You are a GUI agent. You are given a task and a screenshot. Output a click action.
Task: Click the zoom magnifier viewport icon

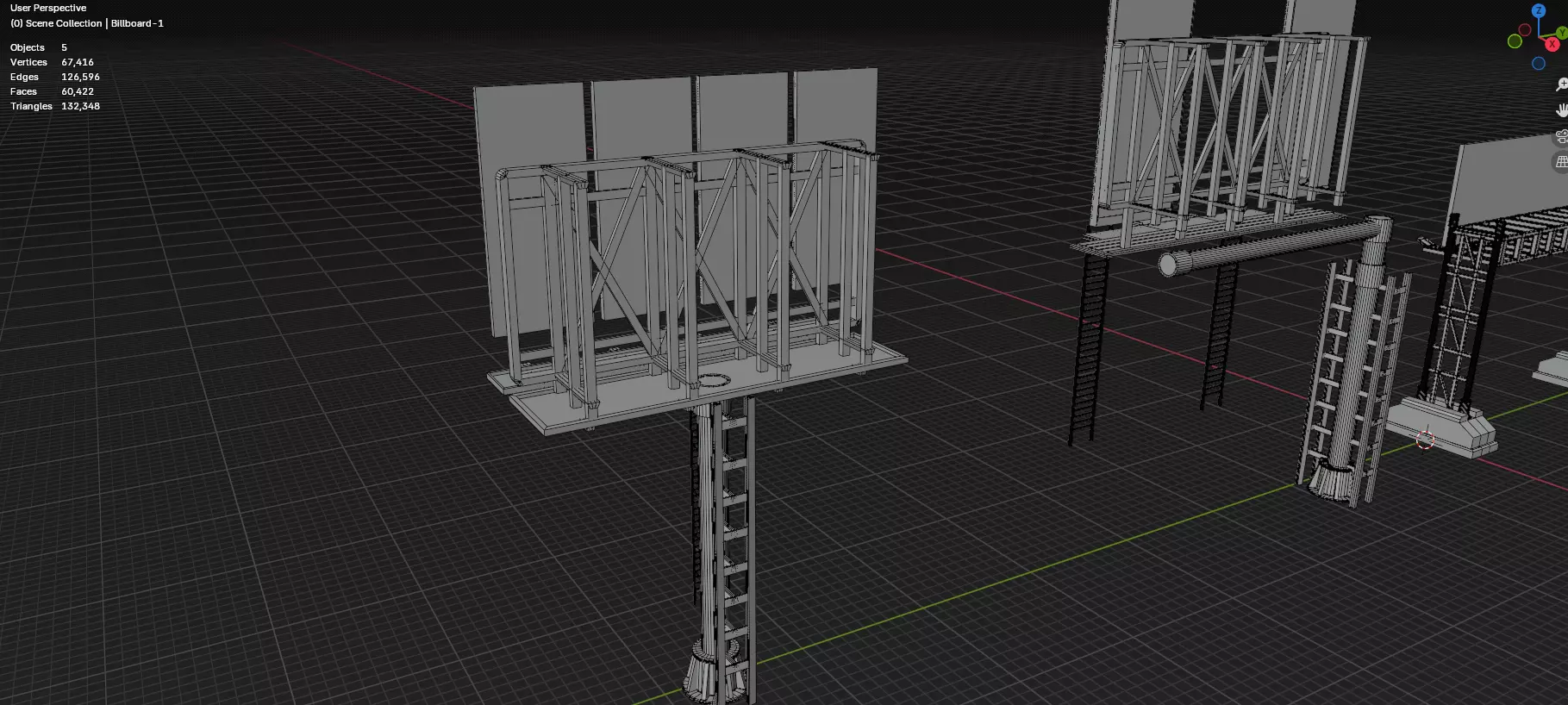click(1561, 84)
